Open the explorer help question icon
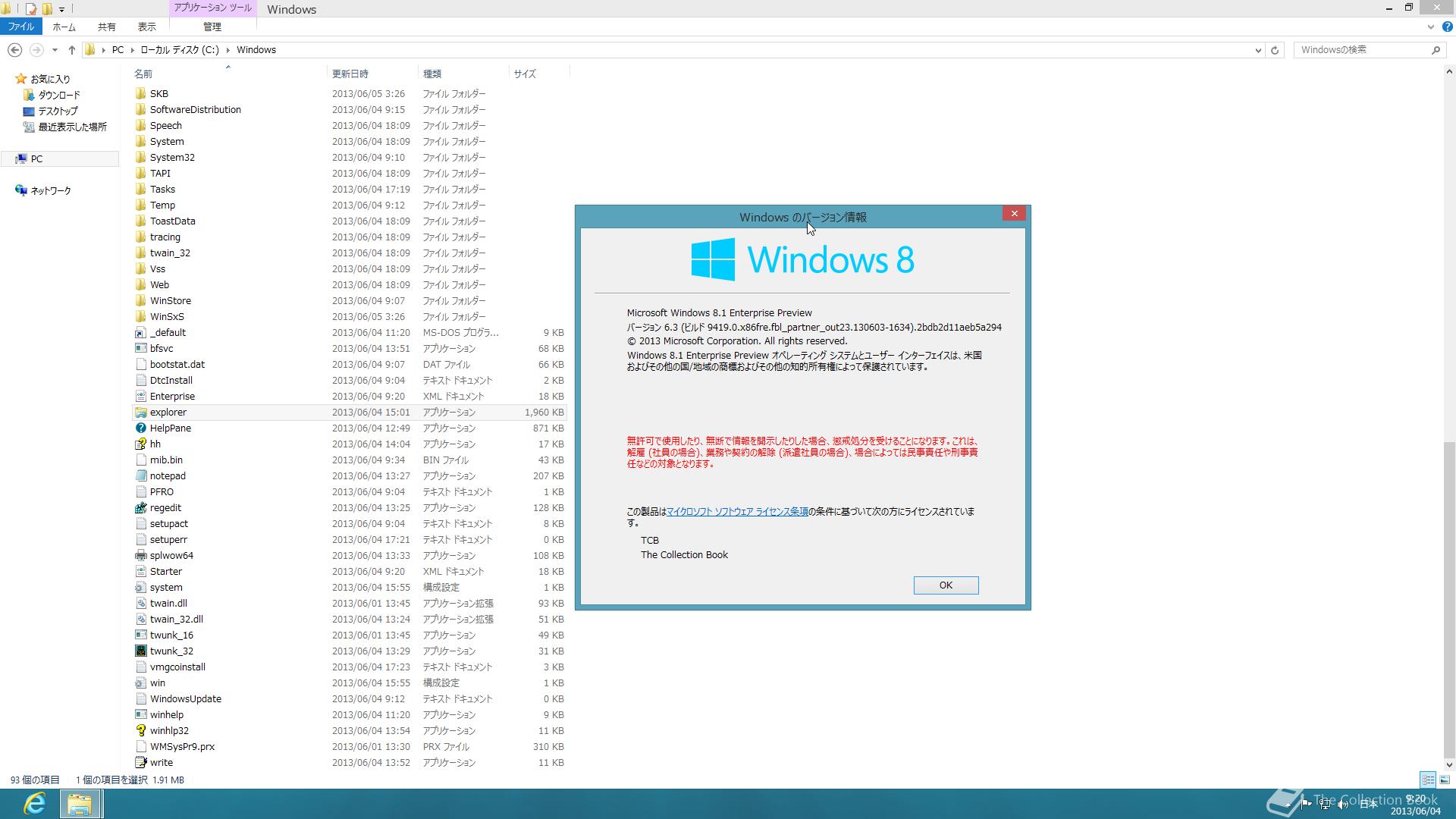 point(1447,27)
